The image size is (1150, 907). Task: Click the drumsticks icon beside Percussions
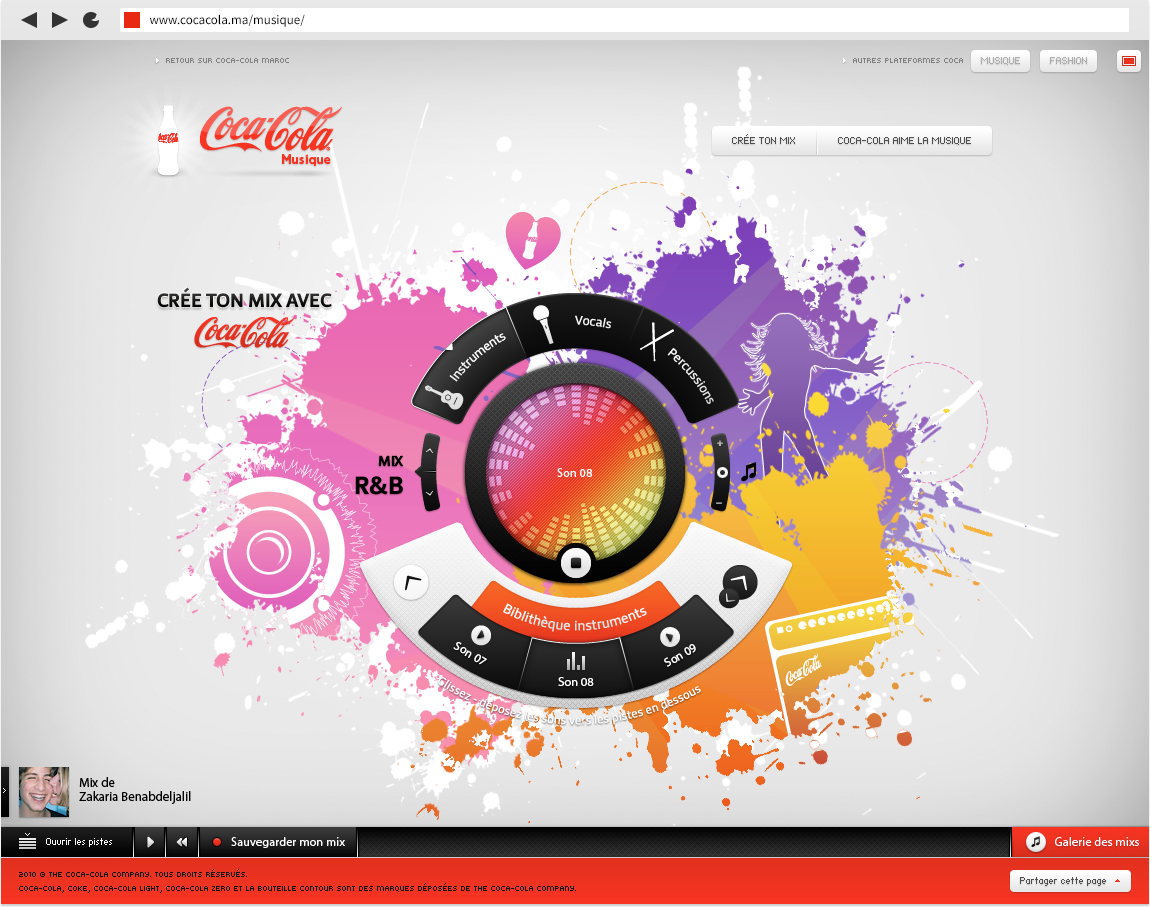pos(656,342)
